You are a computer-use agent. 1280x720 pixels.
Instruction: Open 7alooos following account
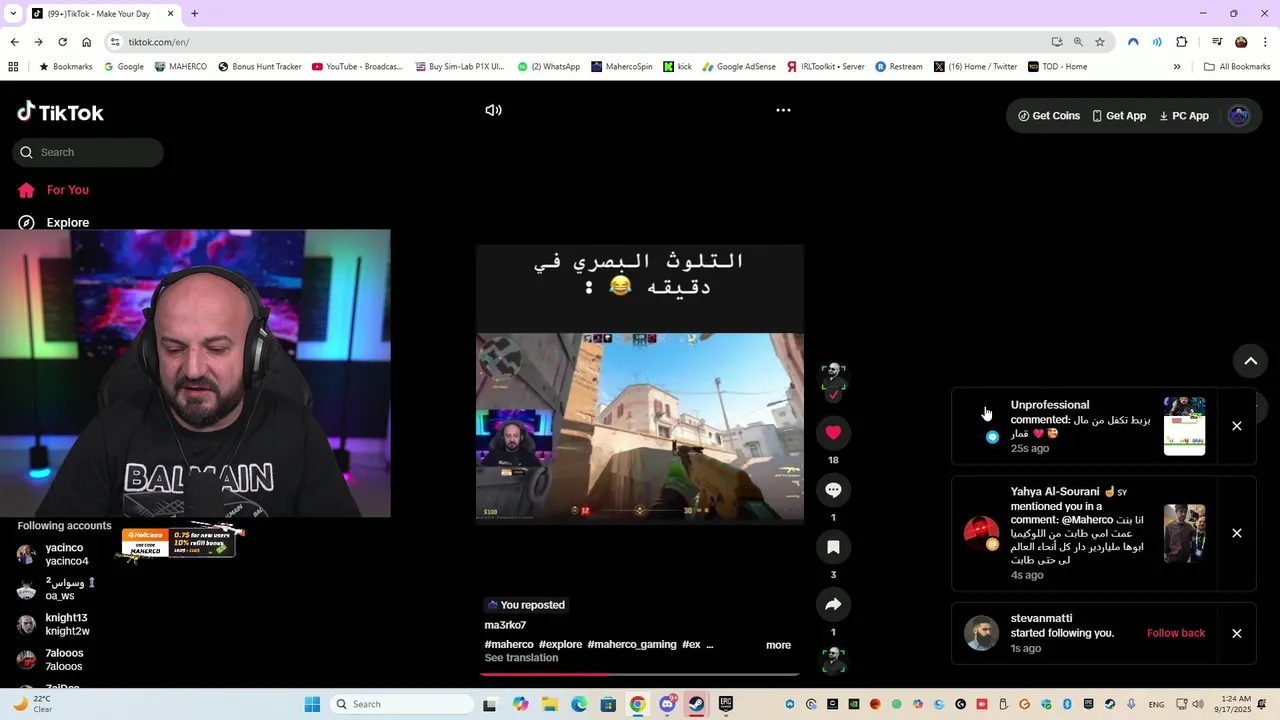(65, 659)
